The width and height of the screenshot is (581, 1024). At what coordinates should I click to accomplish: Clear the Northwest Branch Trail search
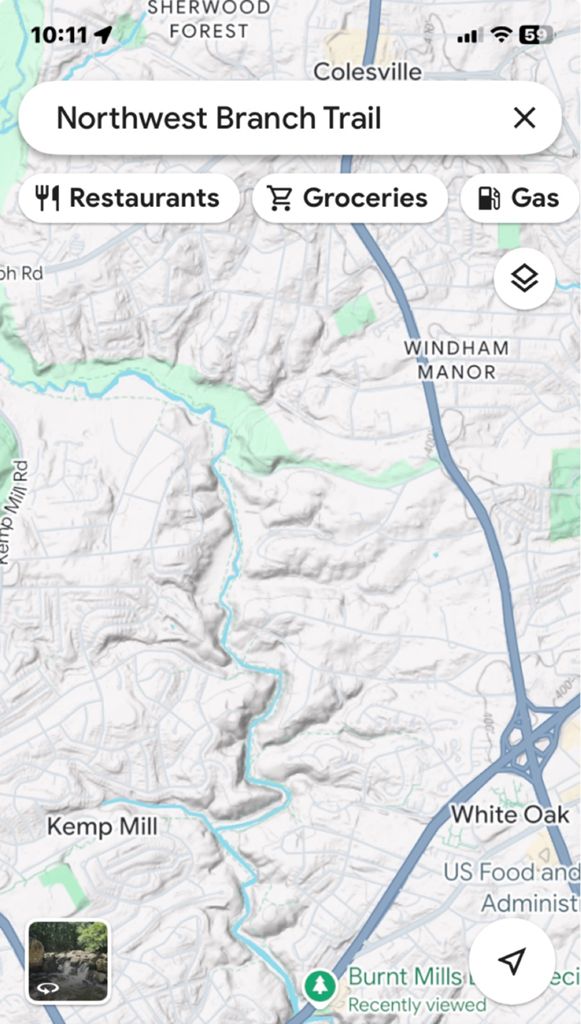(x=524, y=118)
